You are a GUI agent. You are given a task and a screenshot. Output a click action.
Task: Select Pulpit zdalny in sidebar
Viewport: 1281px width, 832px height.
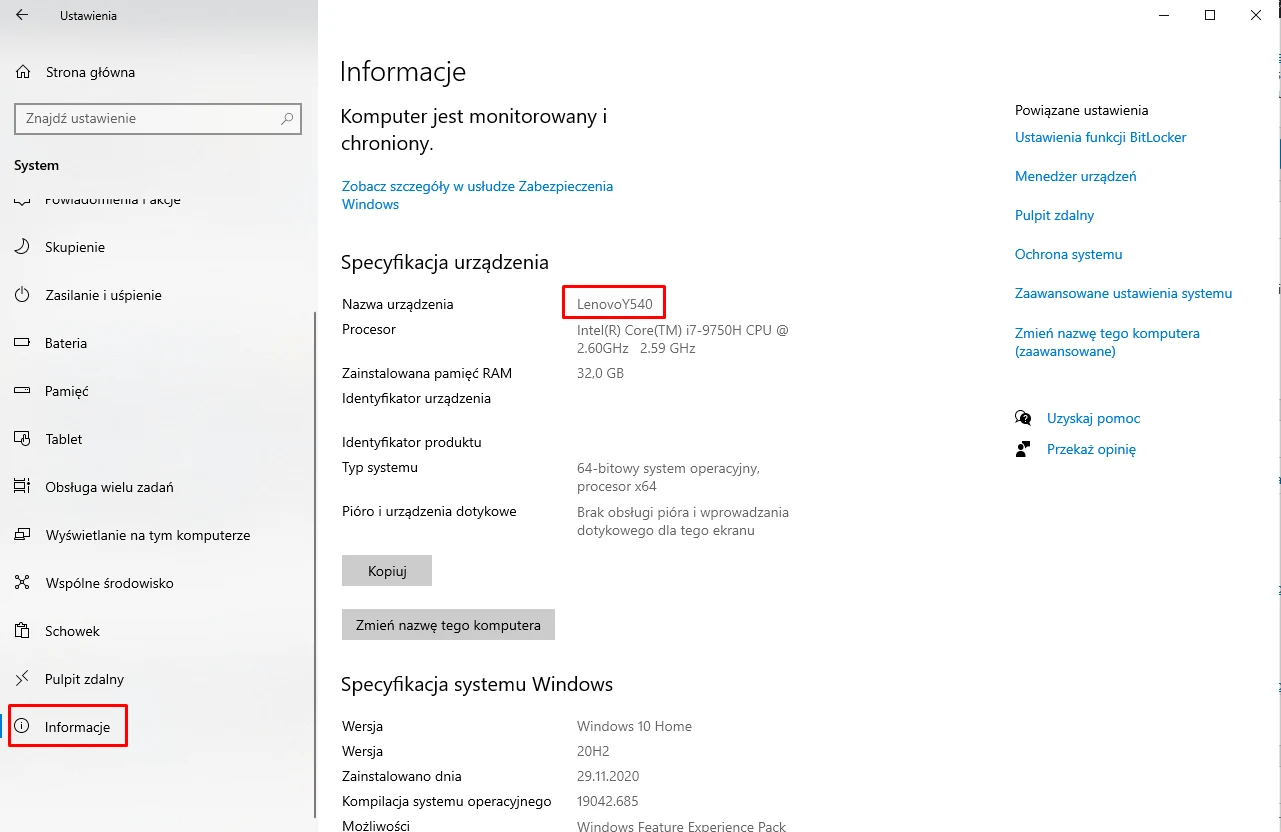[84, 679]
